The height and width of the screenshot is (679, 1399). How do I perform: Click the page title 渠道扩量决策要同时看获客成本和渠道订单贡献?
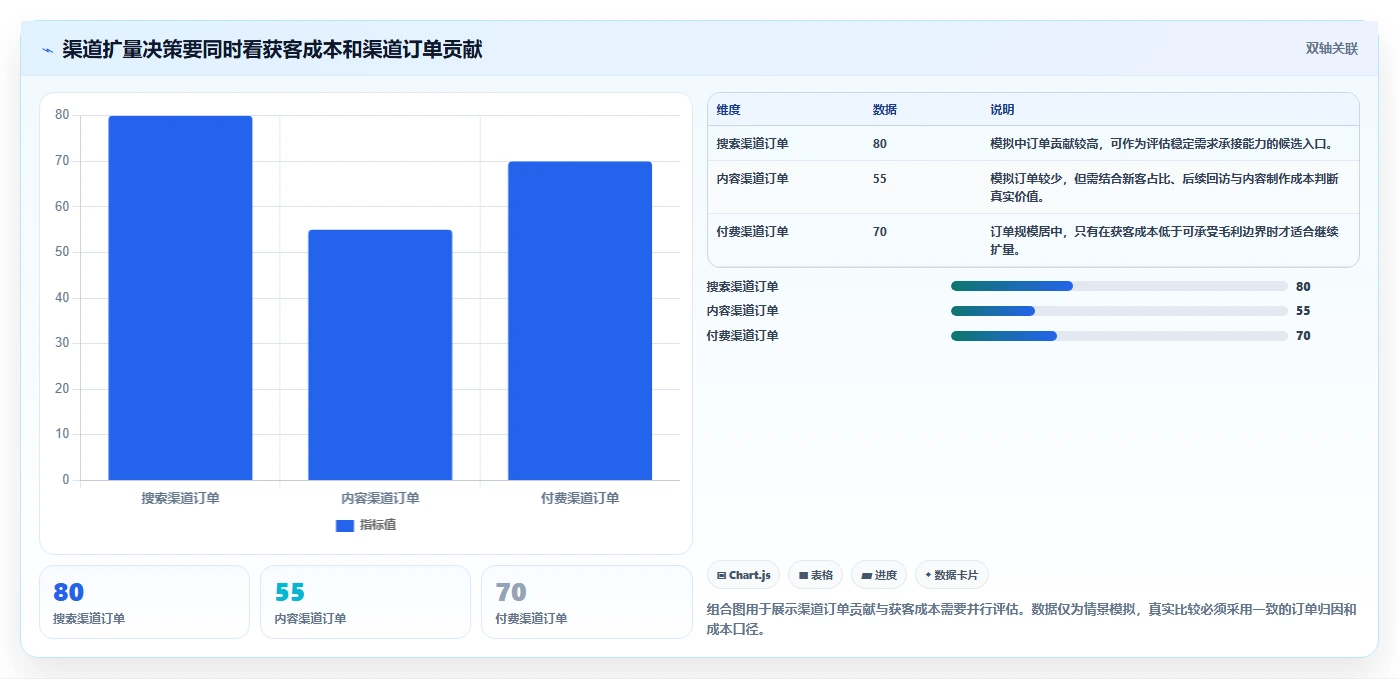point(272,50)
